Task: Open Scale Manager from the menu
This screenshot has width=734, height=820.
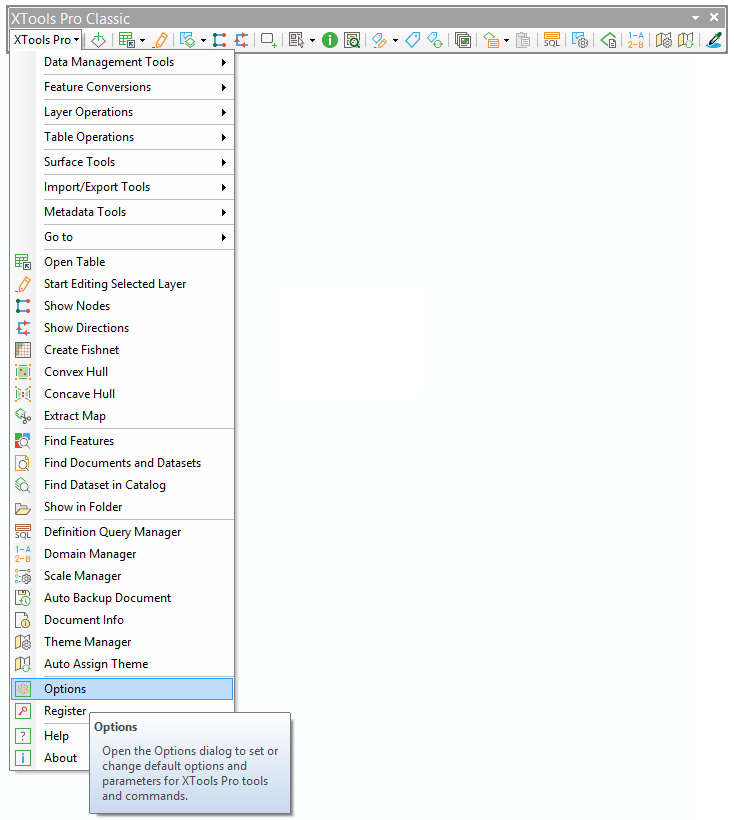Action: [122, 576]
